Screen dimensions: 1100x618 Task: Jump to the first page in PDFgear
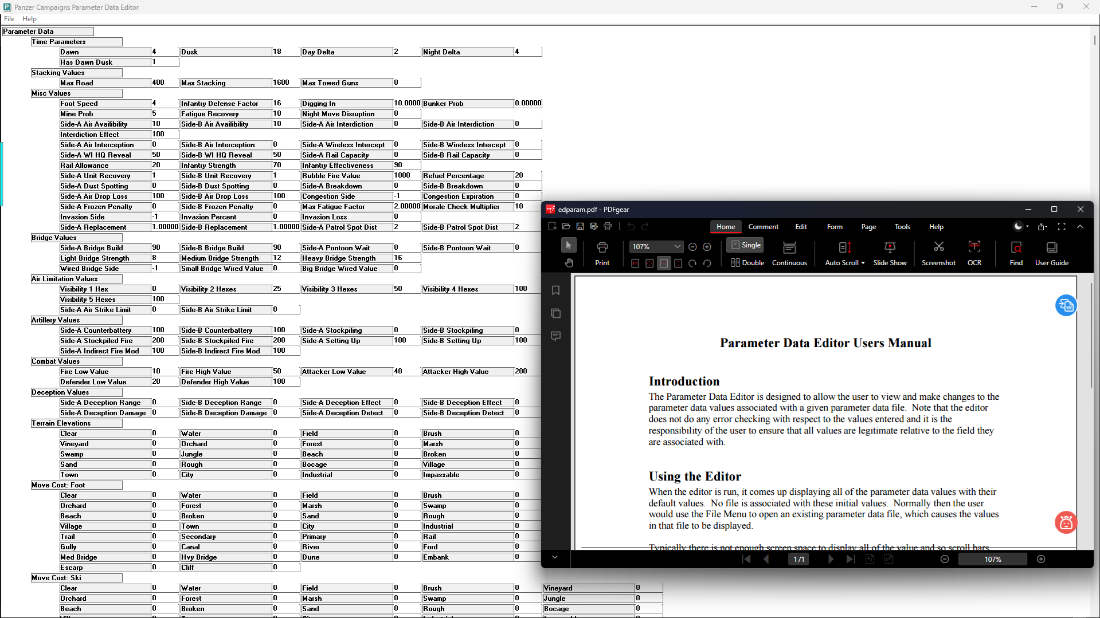click(x=746, y=559)
